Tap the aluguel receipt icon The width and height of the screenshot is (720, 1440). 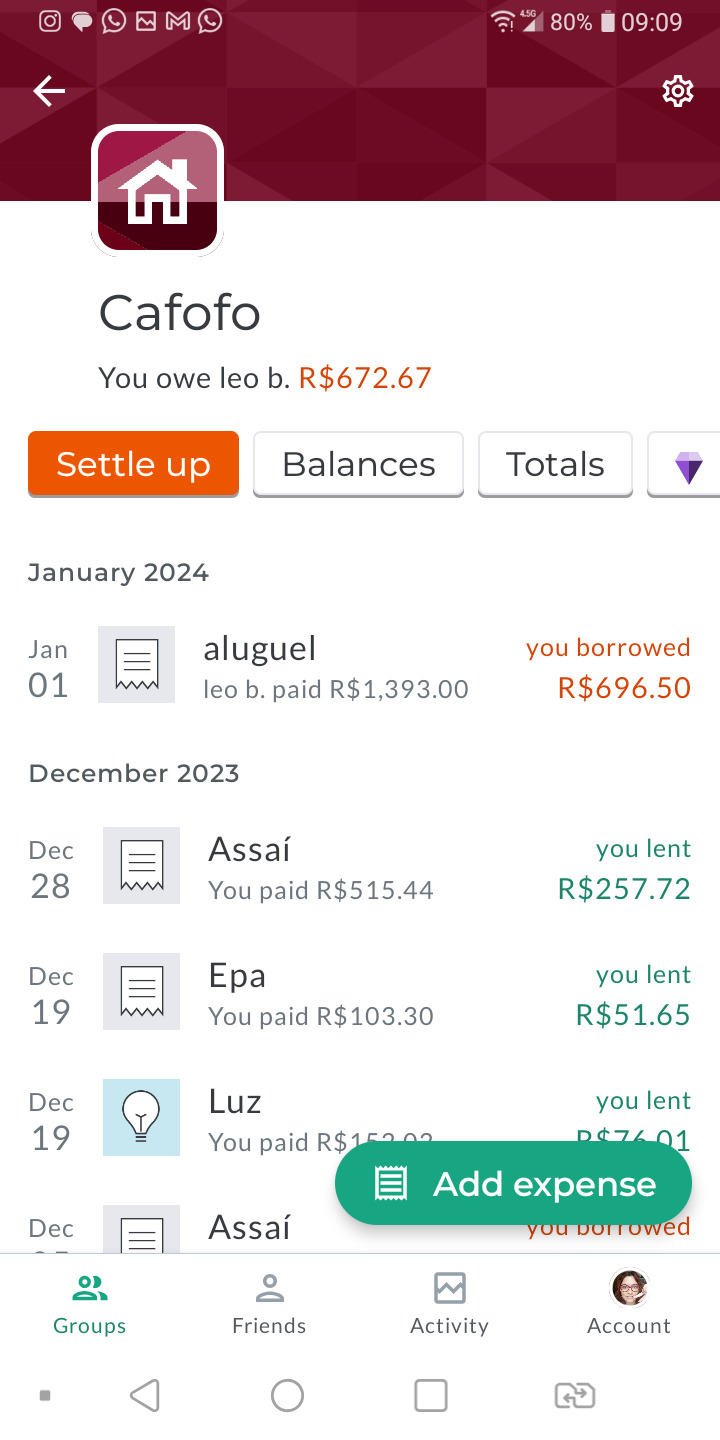137,664
